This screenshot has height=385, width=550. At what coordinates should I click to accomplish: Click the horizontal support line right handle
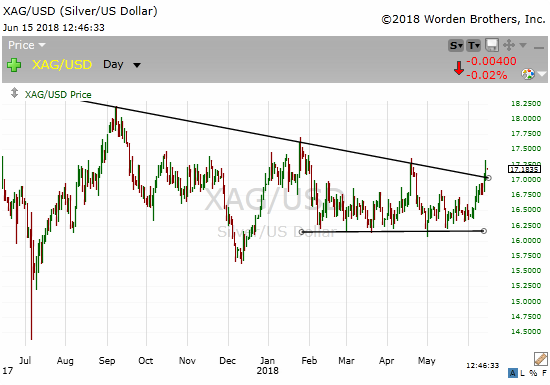coord(484,231)
